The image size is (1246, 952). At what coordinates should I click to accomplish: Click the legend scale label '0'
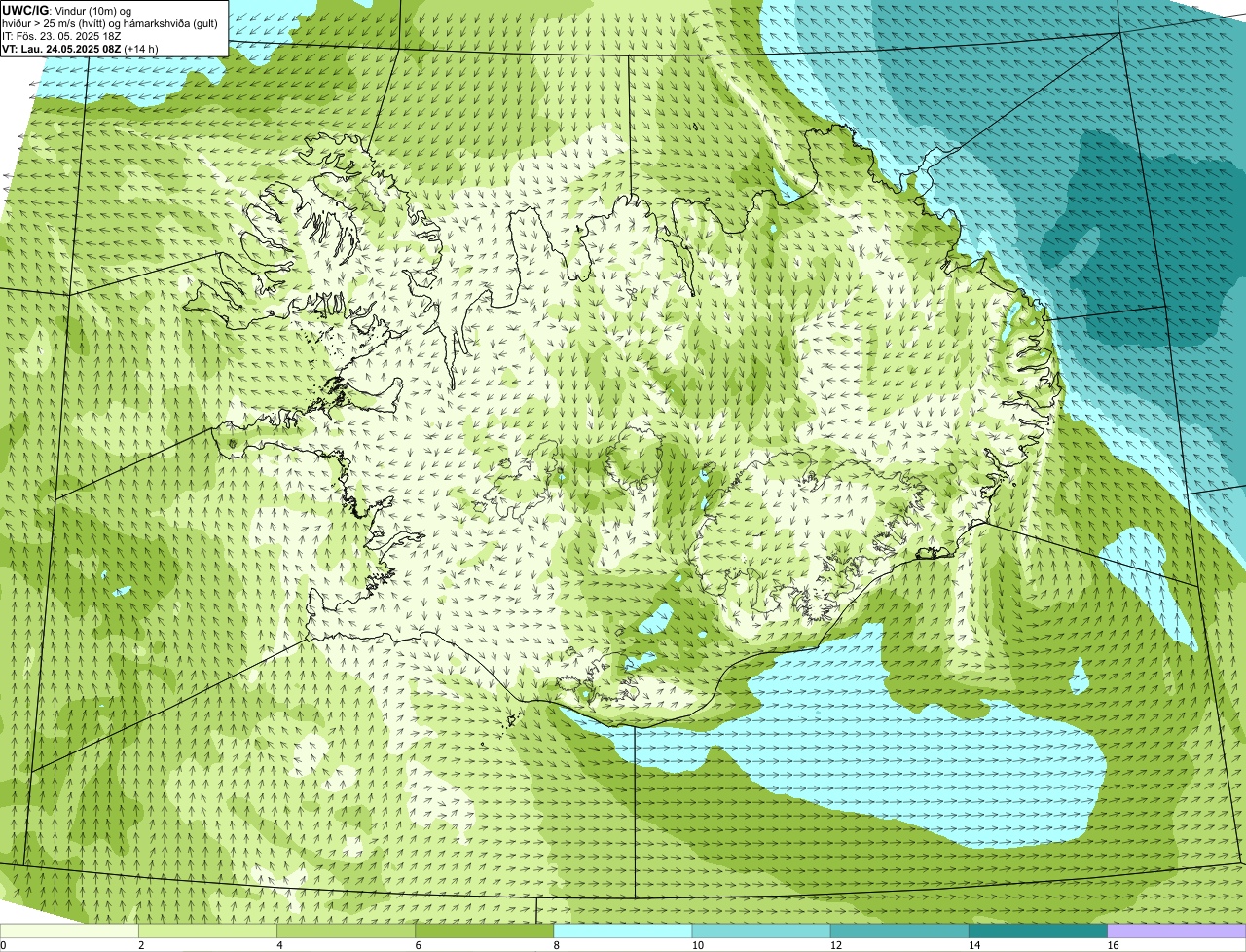[x=3, y=945]
